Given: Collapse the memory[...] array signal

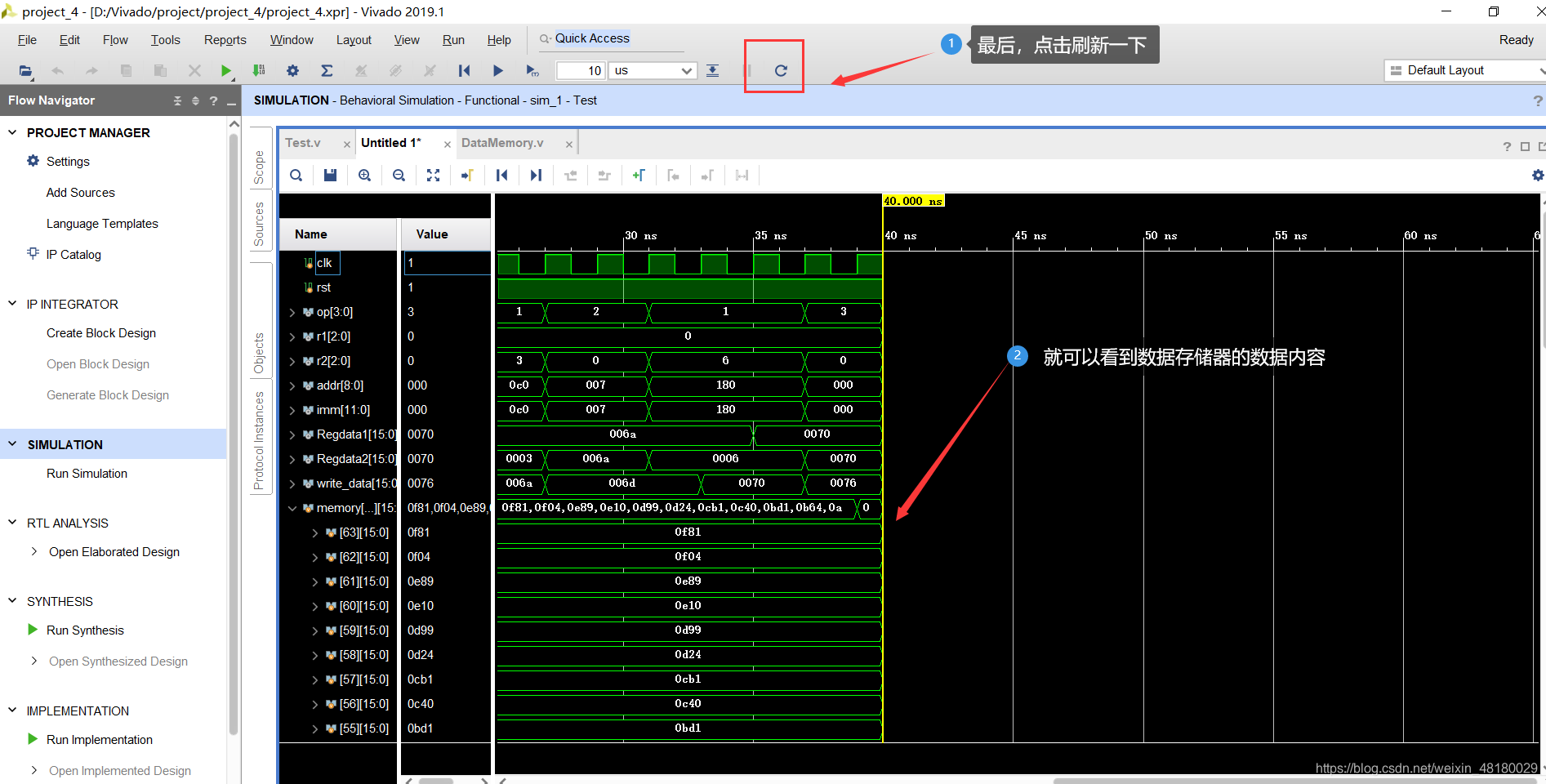Looking at the screenshot, I should click(x=292, y=508).
